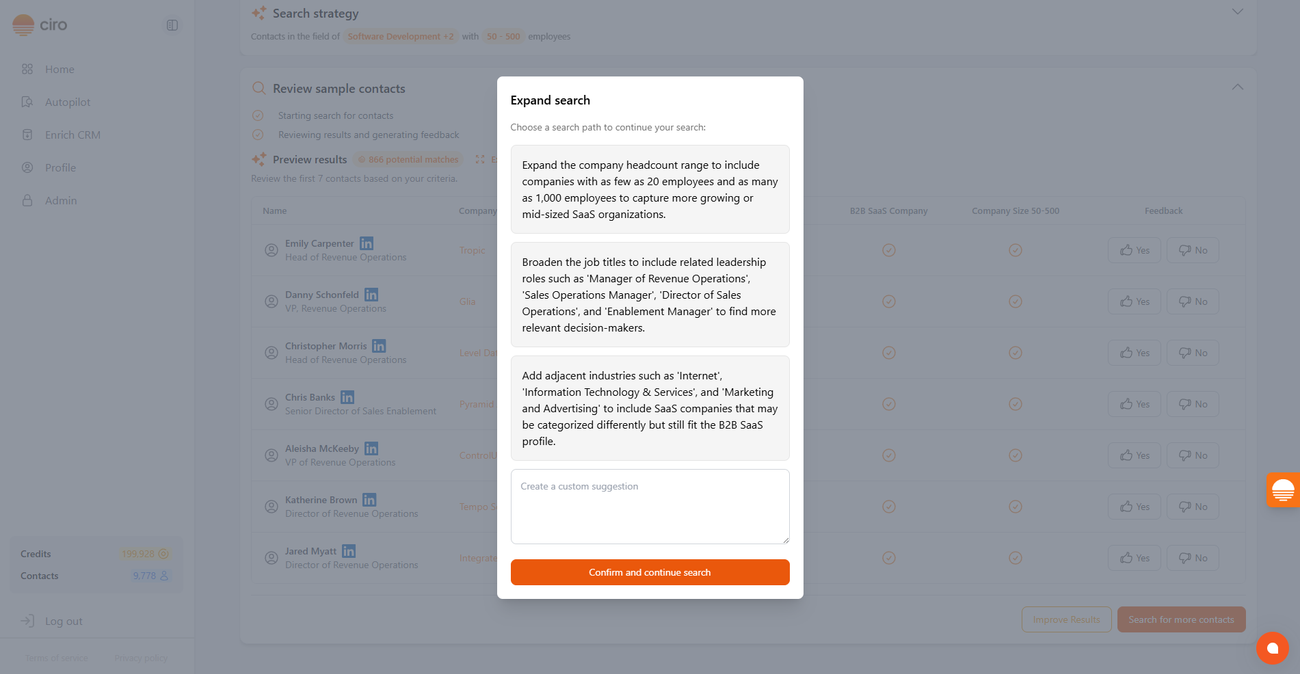Select the expand company headcount range suggestion
This screenshot has width=1300, height=674.
pos(650,189)
